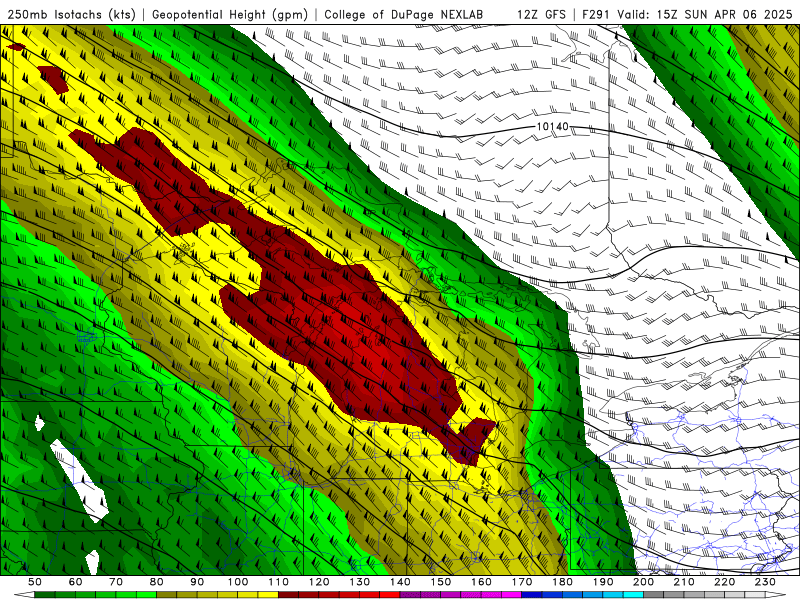The height and width of the screenshot is (600, 800).
Task: Click the "F291" forecast hour text
Action: 596,15
